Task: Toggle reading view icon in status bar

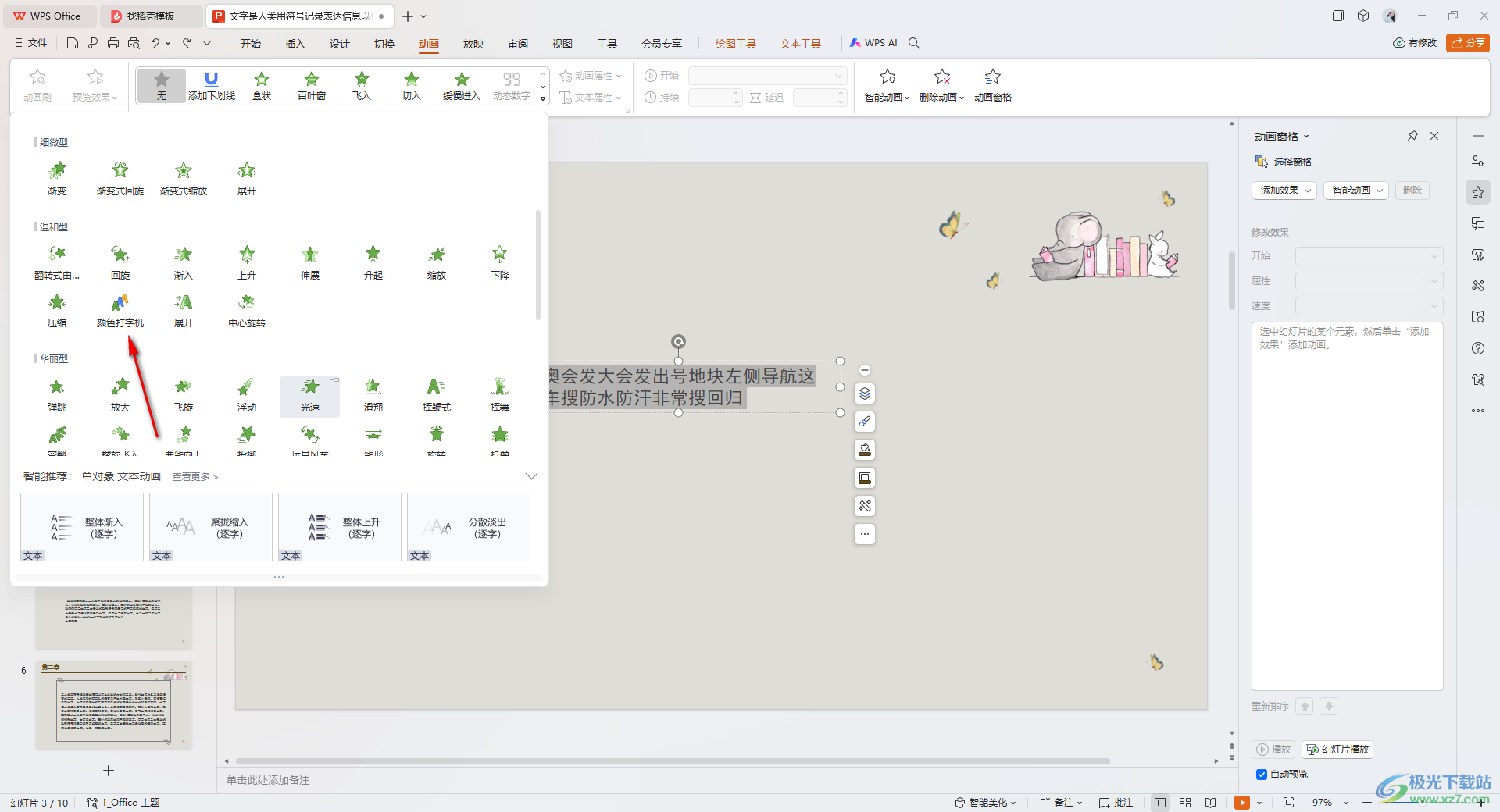Action: [1210, 803]
